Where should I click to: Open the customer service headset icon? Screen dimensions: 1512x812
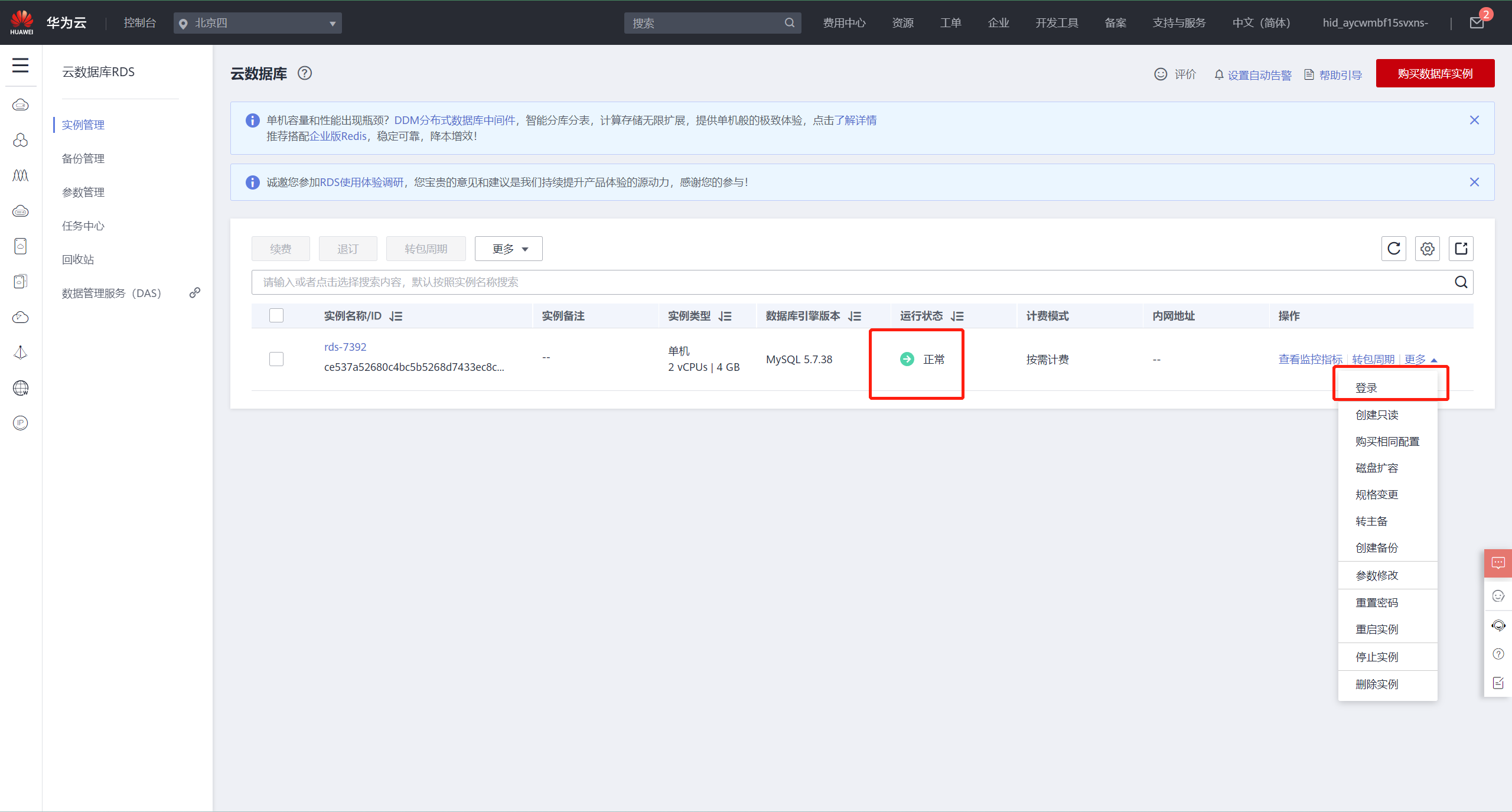1498,625
